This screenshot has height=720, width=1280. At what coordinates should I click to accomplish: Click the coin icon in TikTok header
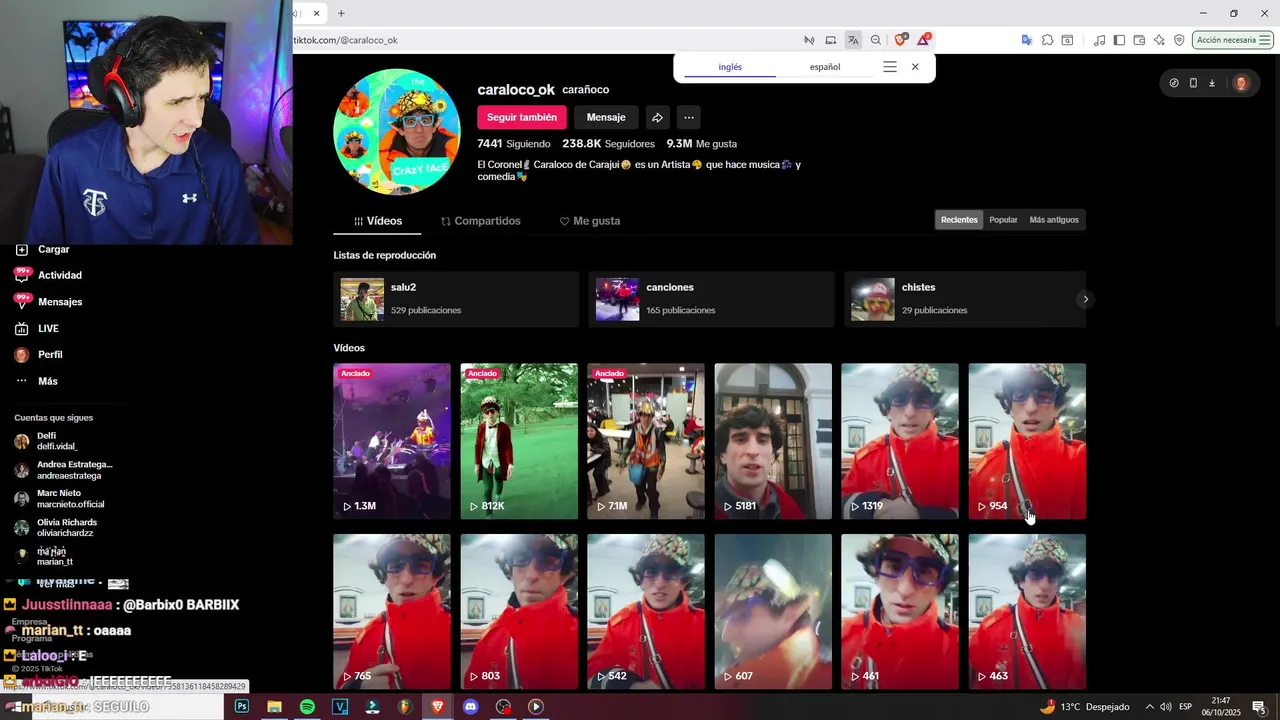click(x=1174, y=83)
